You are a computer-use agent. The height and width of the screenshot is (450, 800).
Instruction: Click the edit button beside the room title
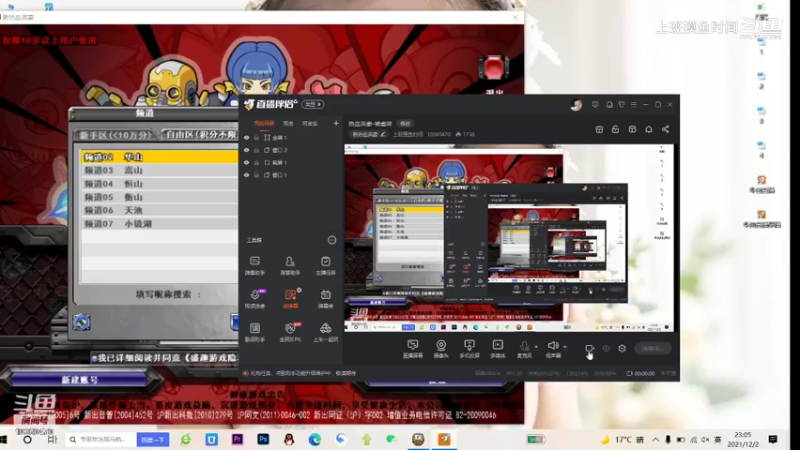[x=405, y=123]
